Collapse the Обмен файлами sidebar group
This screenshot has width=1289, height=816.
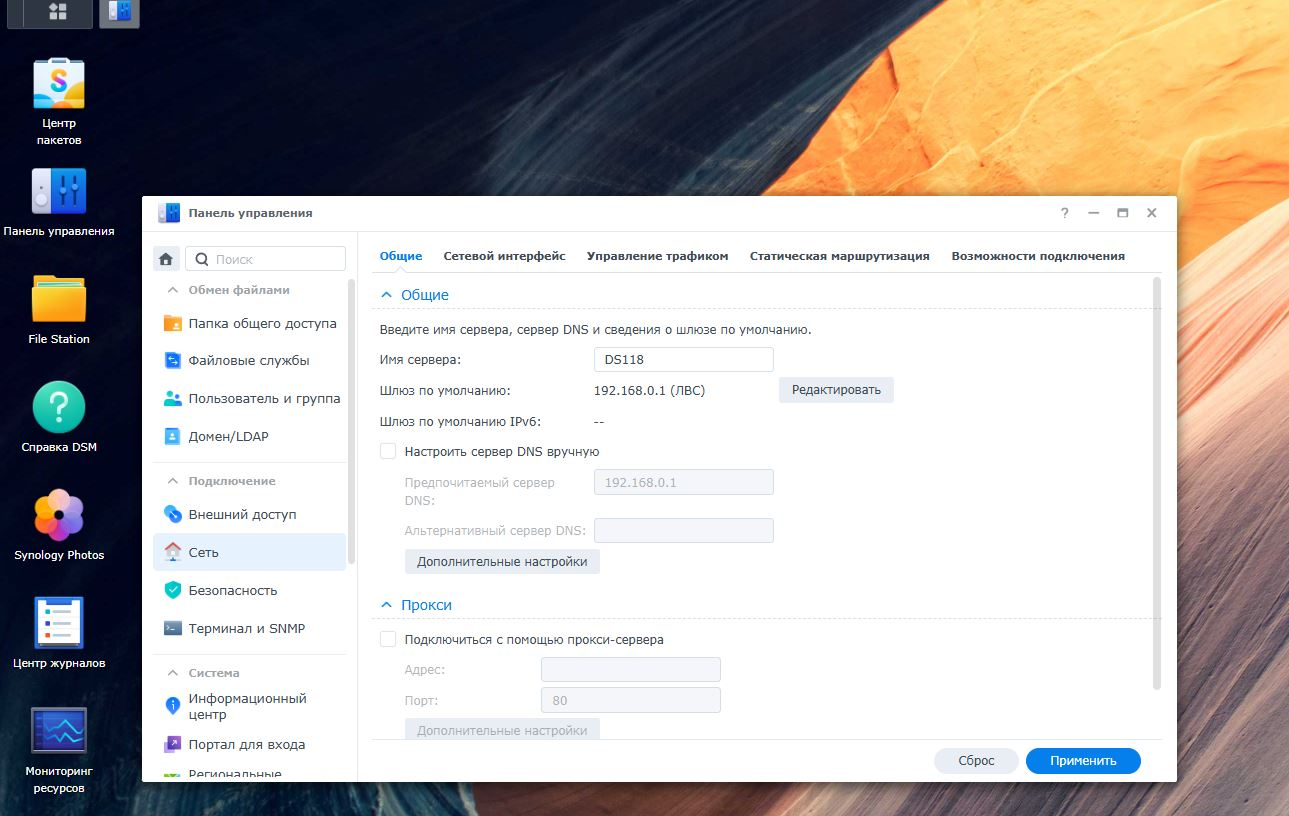pos(172,290)
